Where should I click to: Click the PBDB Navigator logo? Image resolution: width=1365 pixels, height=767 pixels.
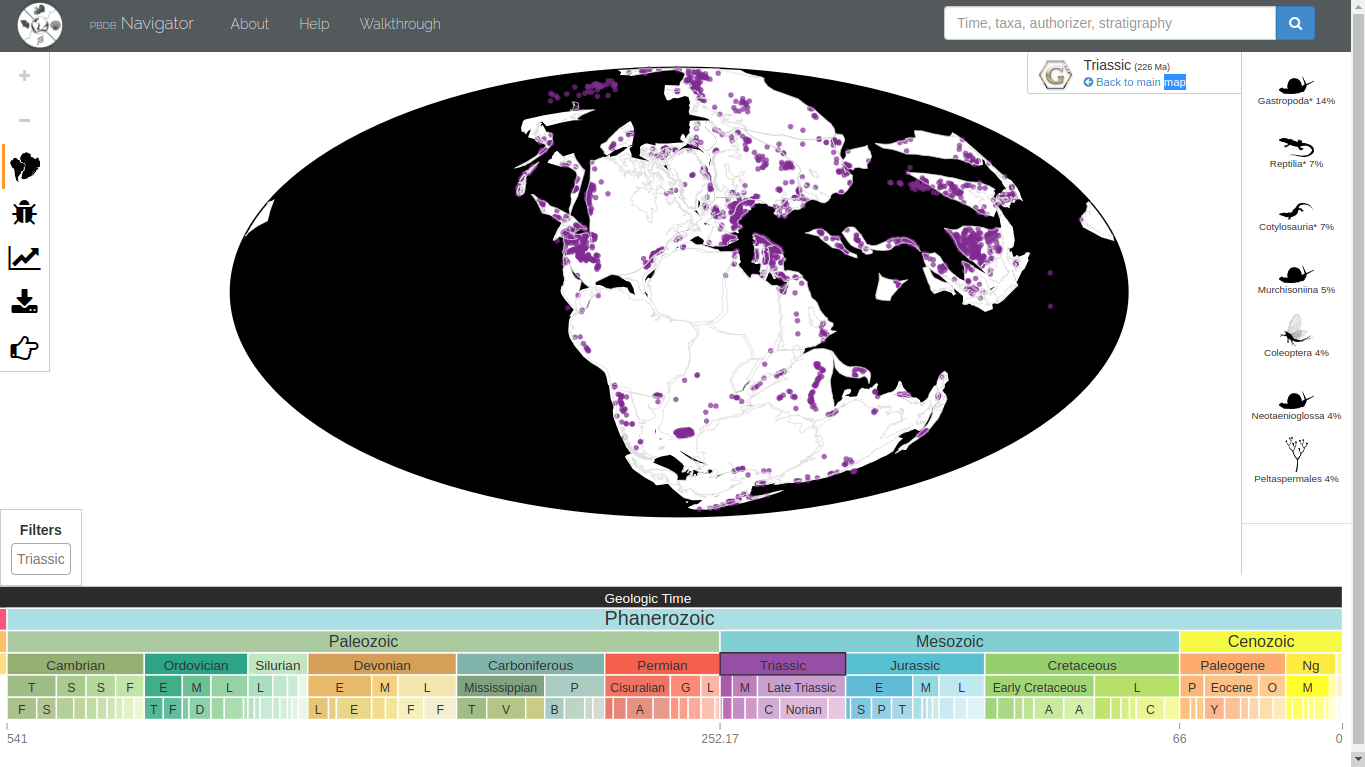click(40, 25)
